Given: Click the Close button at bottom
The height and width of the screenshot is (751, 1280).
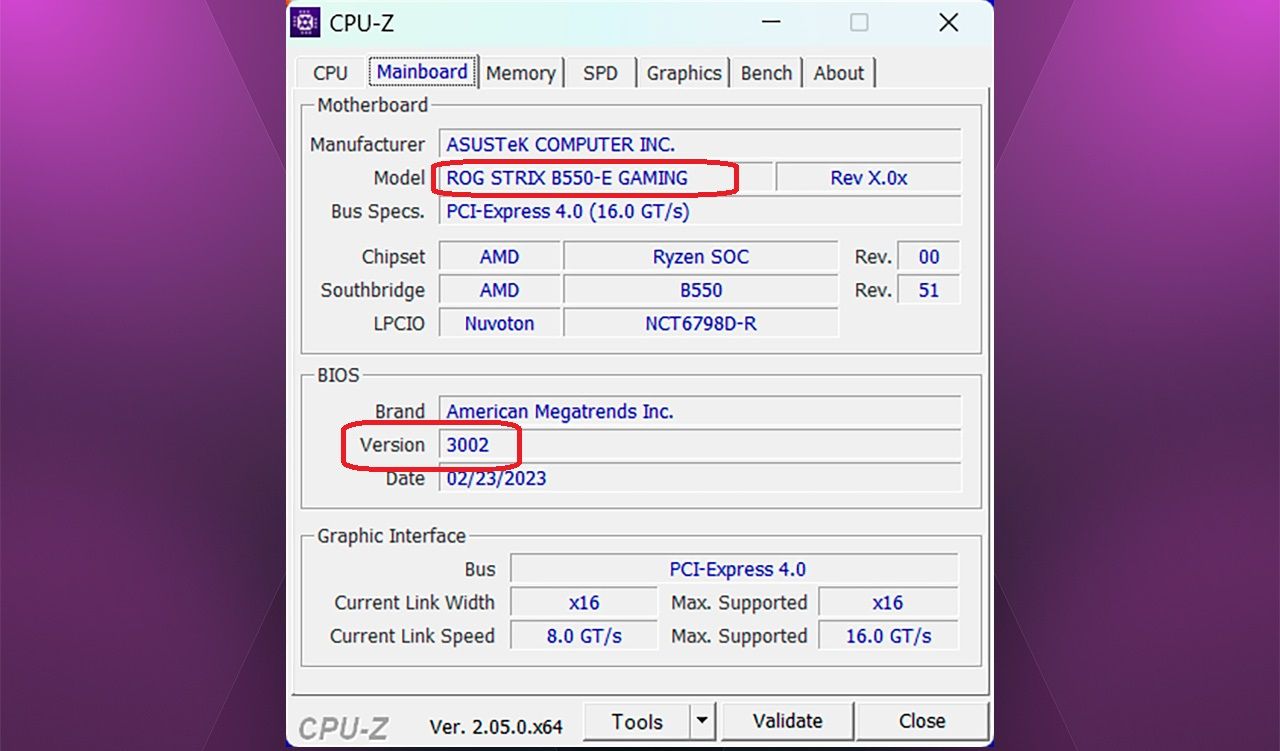Looking at the screenshot, I should coord(921,721).
